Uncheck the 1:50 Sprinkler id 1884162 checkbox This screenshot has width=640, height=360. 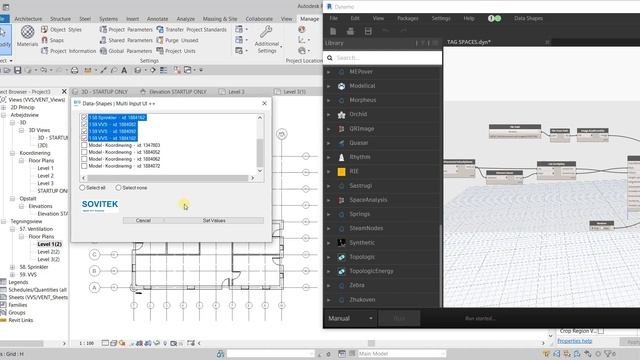pos(84,118)
